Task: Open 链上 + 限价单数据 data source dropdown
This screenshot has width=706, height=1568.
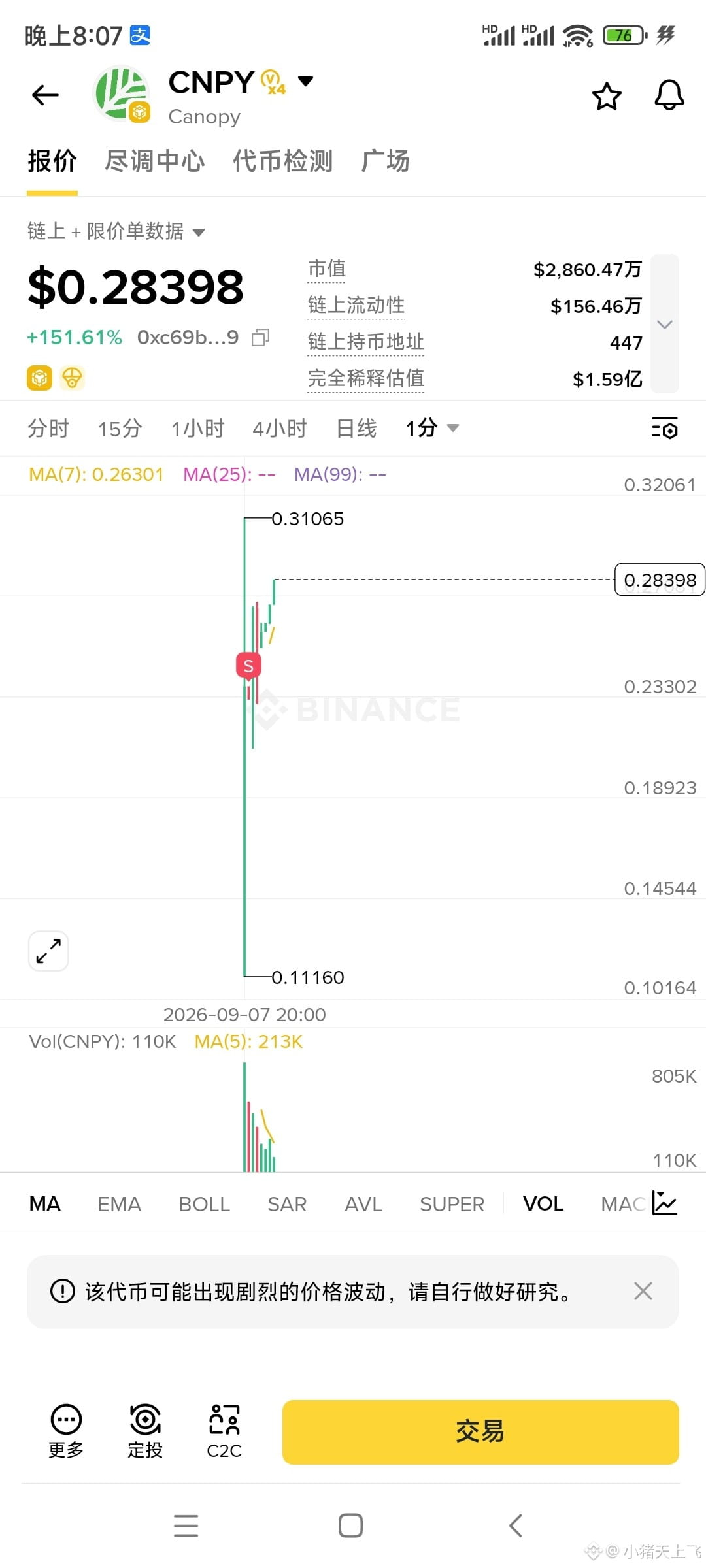Action: click(x=116, y=231)
